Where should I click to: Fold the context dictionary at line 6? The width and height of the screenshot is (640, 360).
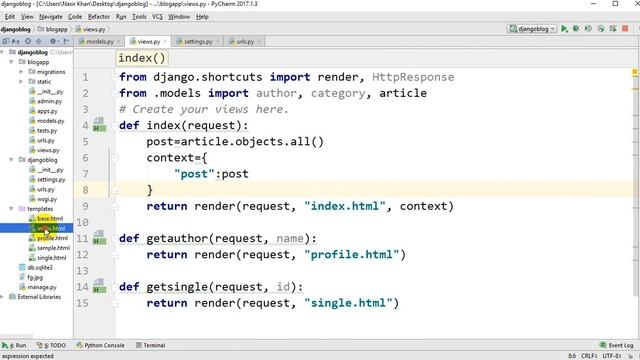[x=115, y=158]
